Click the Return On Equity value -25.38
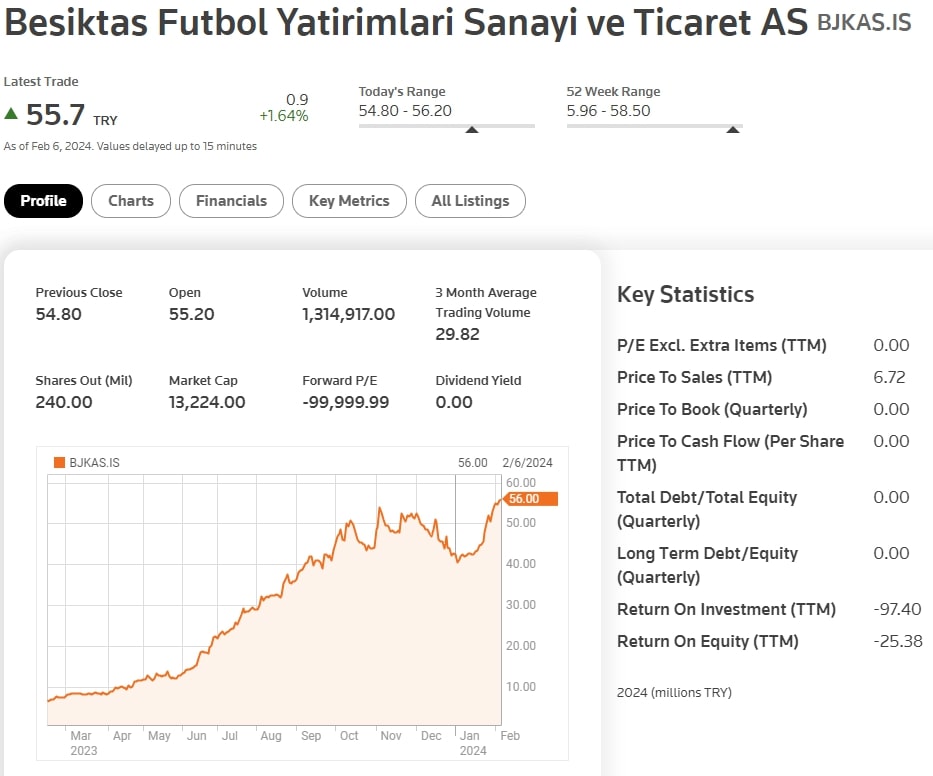This screenshot has height=776, width=933. (x=898, y=642)
